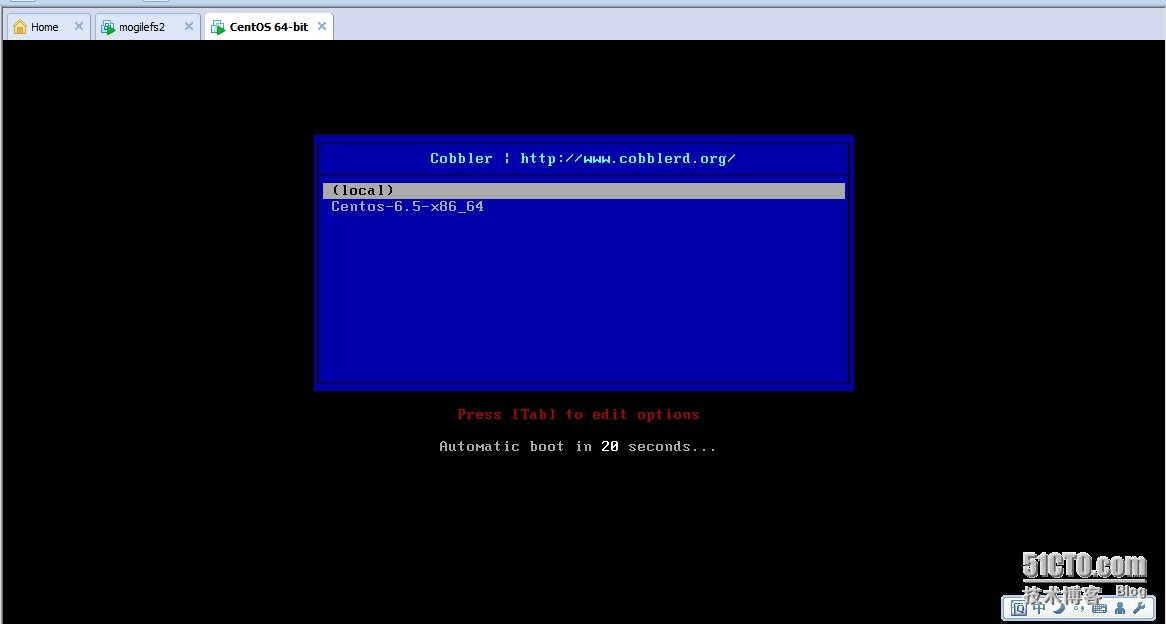1166x624 pixels.
Task: Toggle the punctuation mode icon
Action: point(1079,608)
